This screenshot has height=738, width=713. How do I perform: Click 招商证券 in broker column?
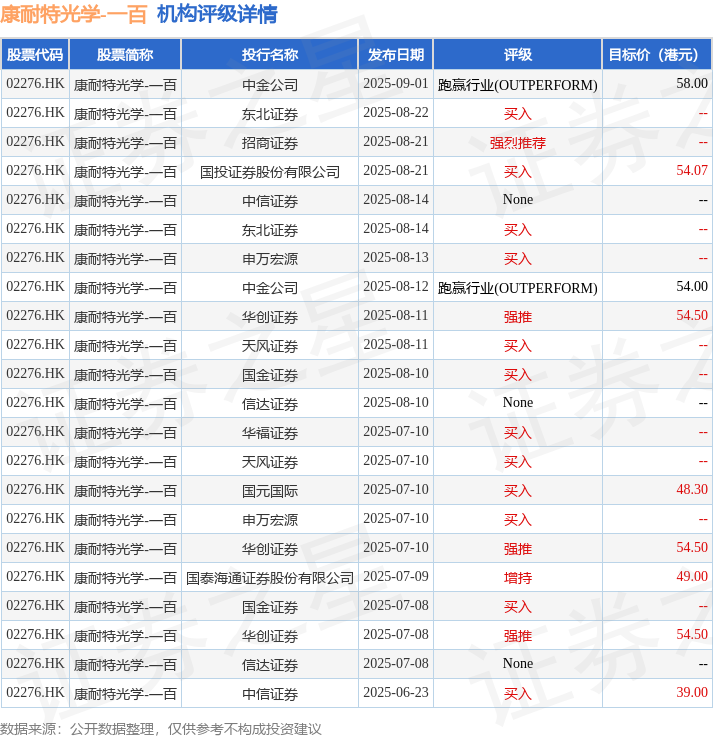click(270, 143)
